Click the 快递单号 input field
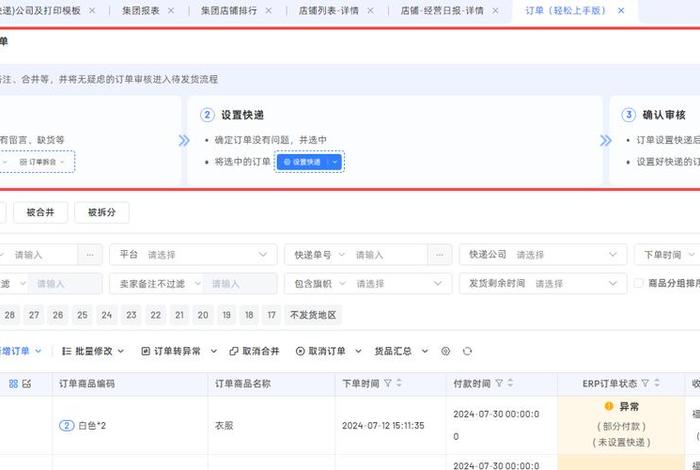Viewport: 700px width, 470px height. point(388,255)
